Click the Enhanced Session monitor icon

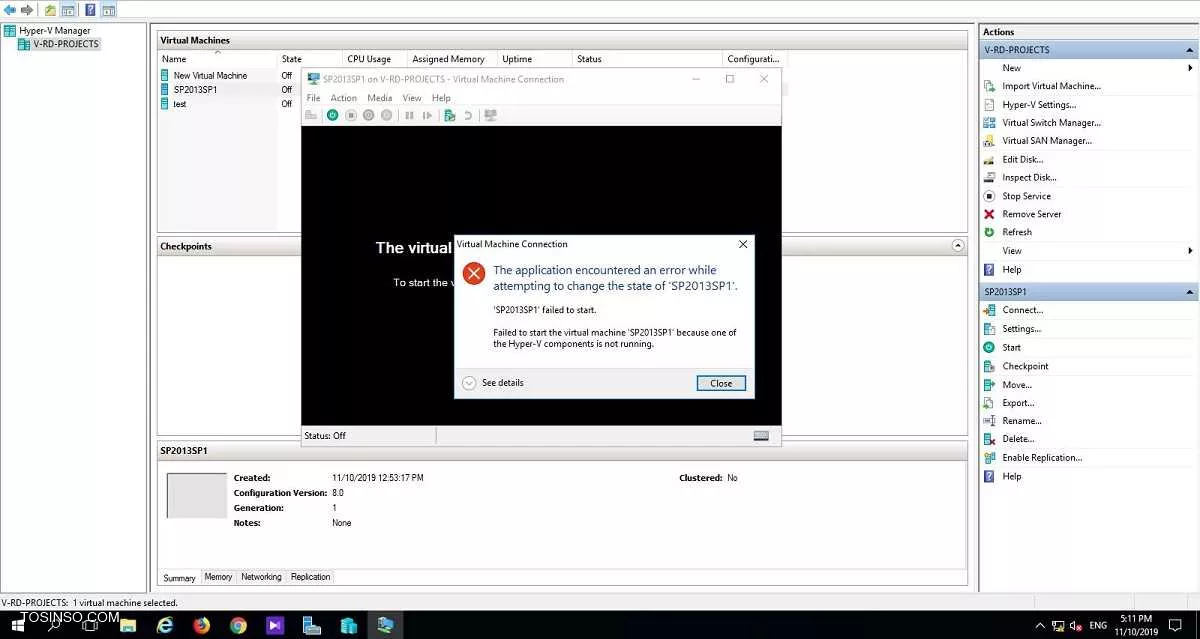tap(491, 116)
